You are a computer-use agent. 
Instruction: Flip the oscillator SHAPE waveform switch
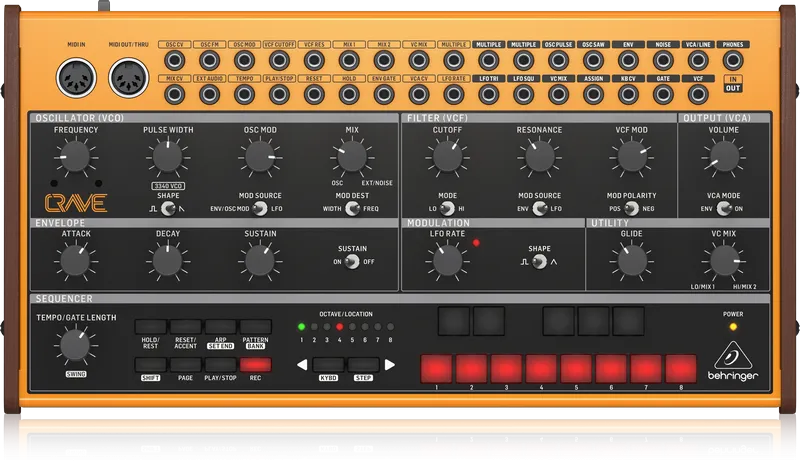click(168, 209)
